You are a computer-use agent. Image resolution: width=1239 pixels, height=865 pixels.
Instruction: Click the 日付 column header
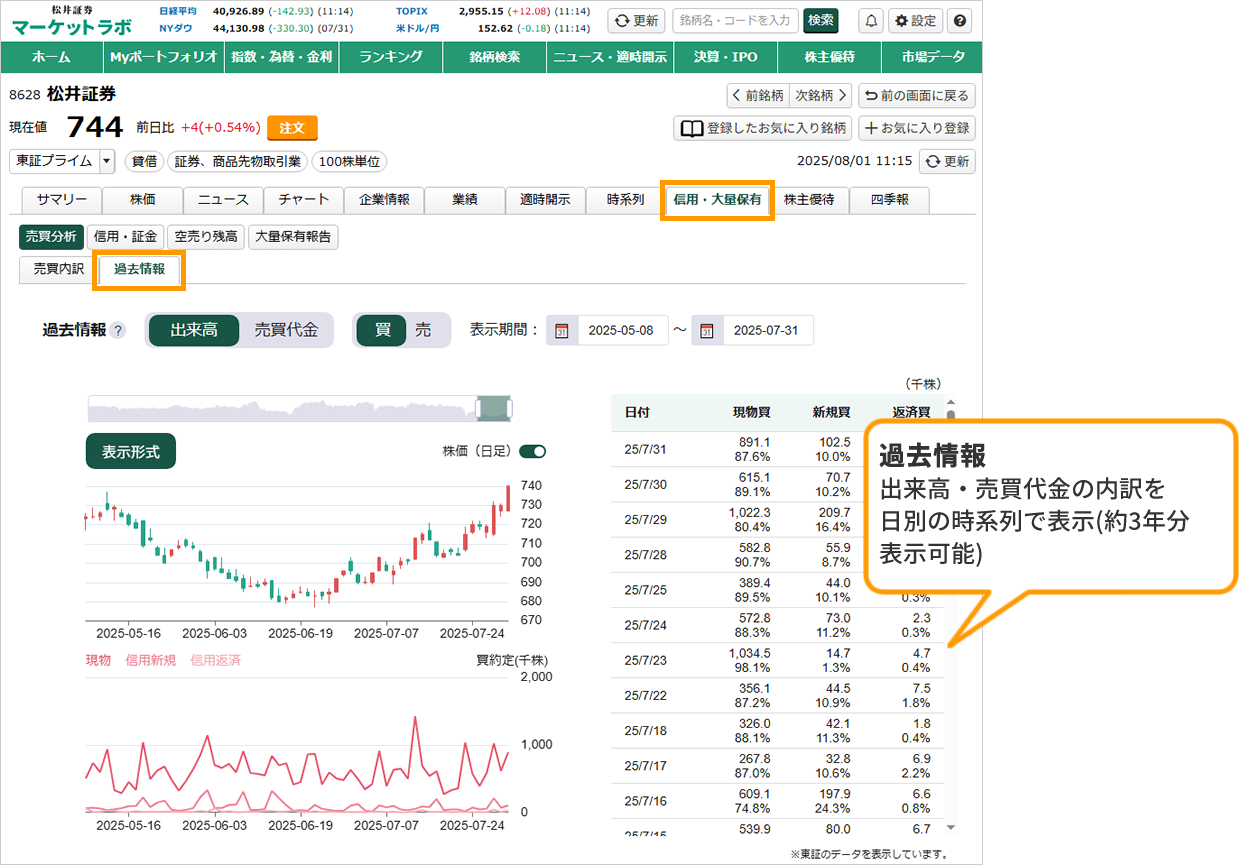tap(637, 412)
